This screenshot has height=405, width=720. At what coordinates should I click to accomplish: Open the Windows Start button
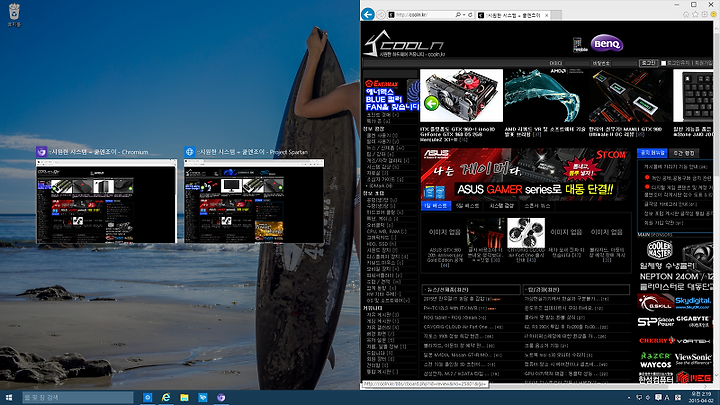9,398
